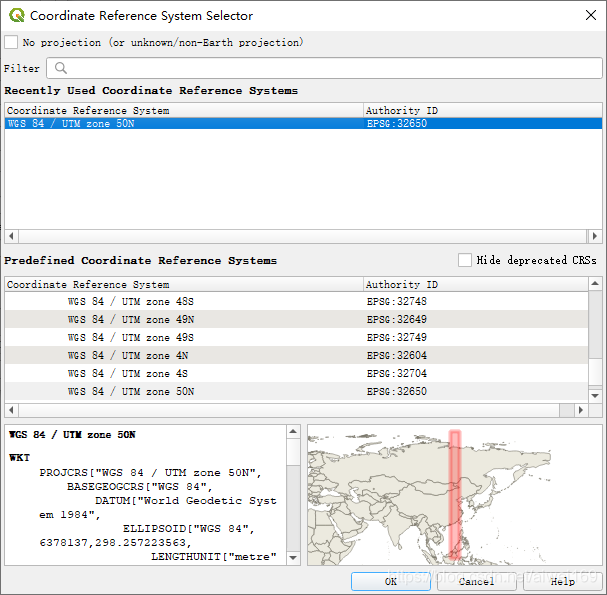
Task: Click into the Filter search field
Action: tap(324, 68)
